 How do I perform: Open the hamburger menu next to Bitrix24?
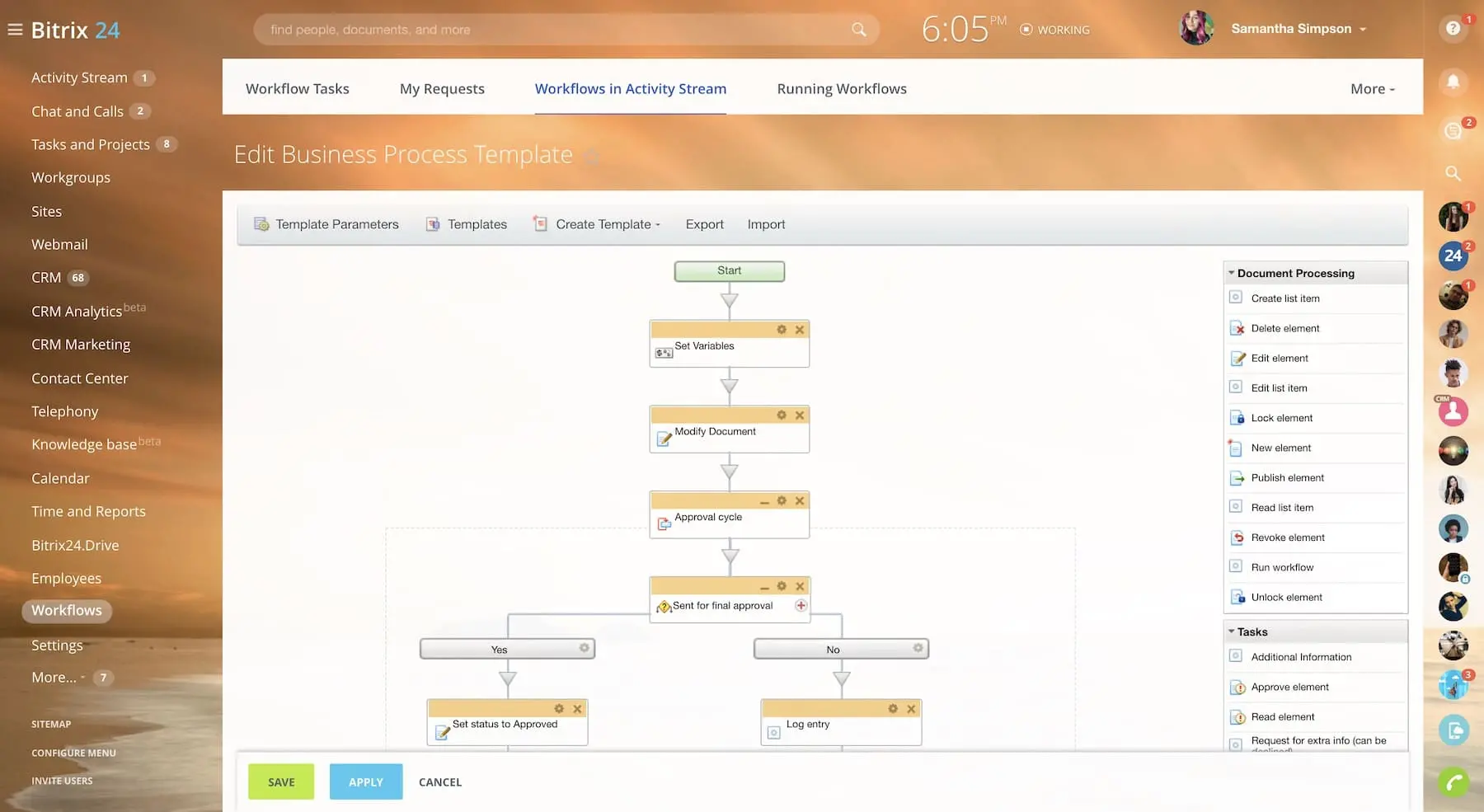14,29
